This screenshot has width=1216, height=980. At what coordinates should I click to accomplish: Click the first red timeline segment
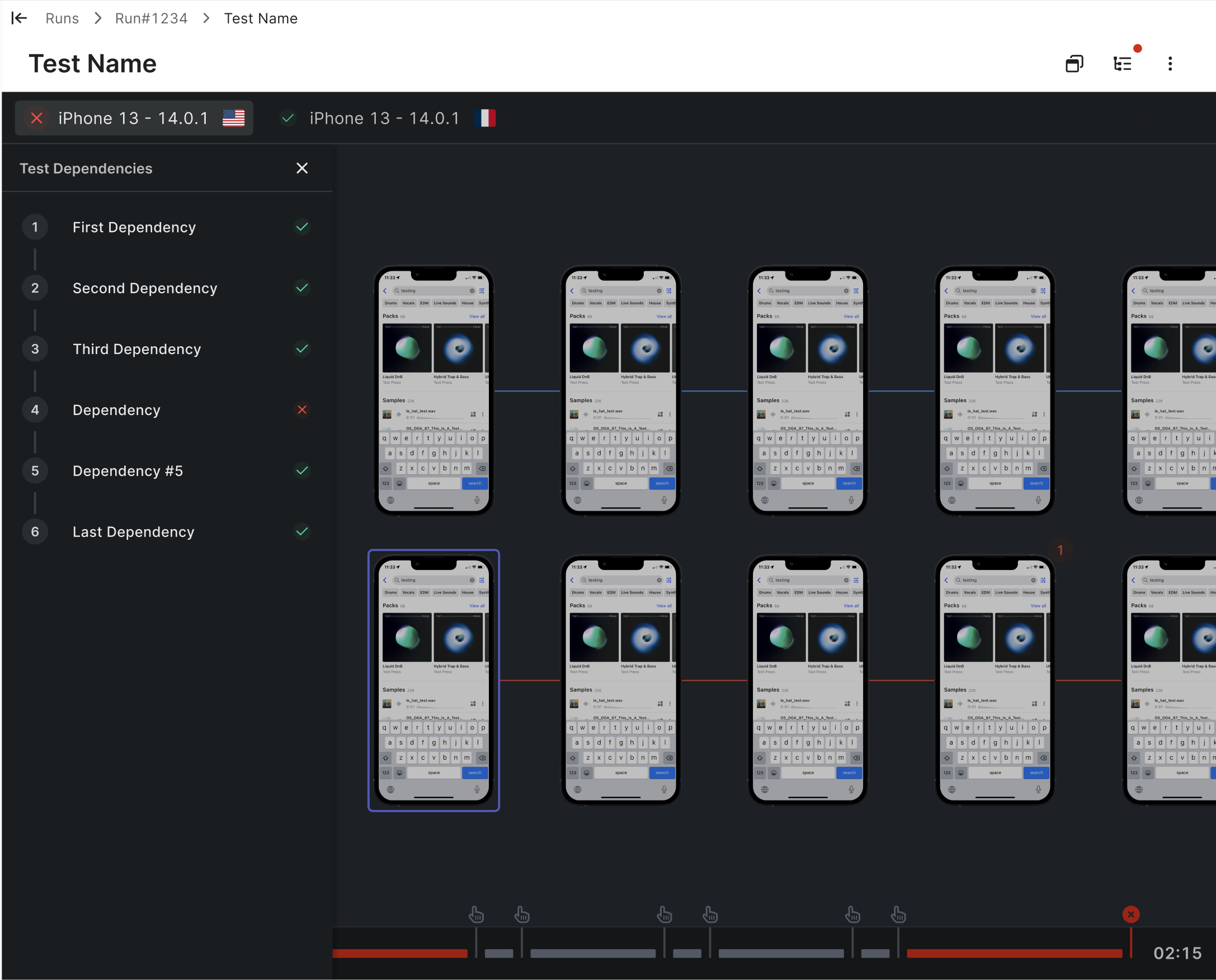click(x=400, y=954)
